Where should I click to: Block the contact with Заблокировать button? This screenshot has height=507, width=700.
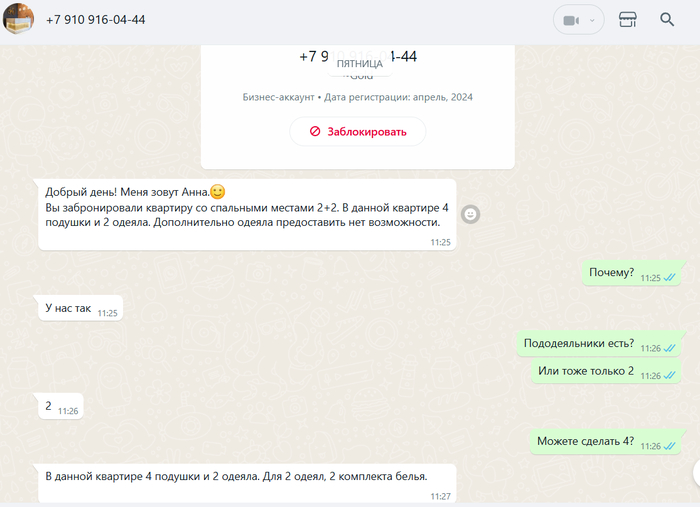coord(357,131)
